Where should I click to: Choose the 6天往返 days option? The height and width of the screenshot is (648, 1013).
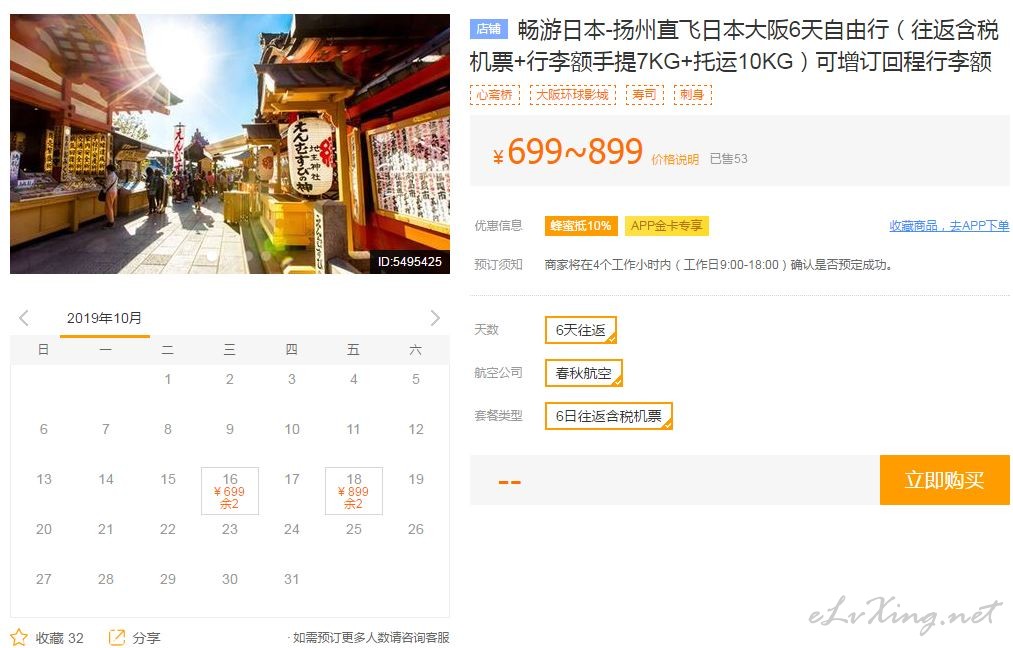click(581, 330)
